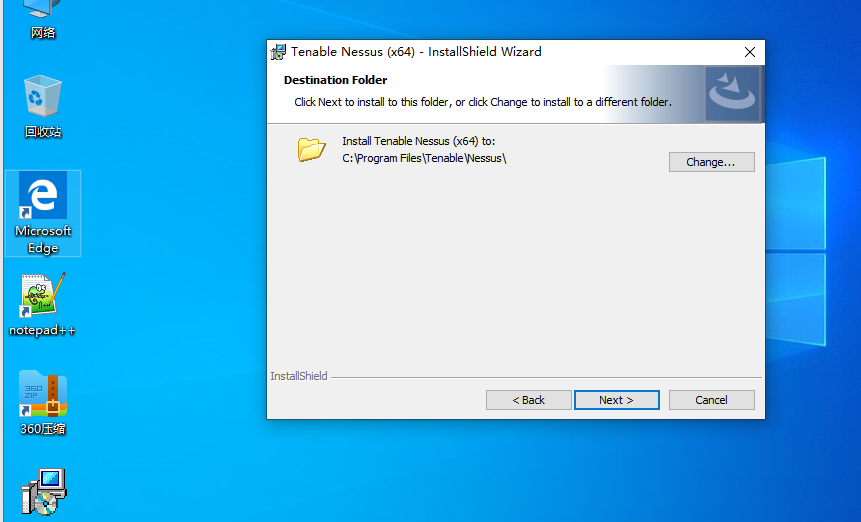The height and width of the screenshot is (522, 861).
Task: Click the 'Click Next to install' instruction text
Action: tap(483, 102)
